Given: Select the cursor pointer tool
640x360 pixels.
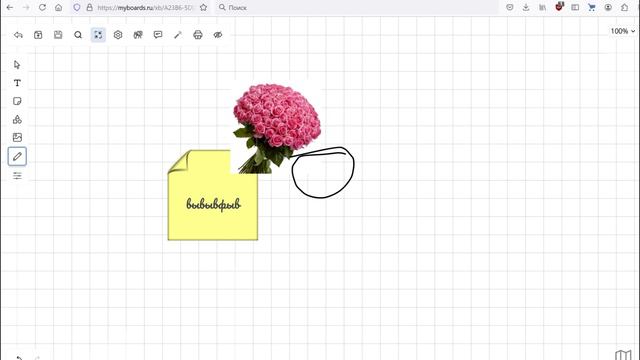Looking at the screenshot, I should pyautogui.click(x=17, y=65).
